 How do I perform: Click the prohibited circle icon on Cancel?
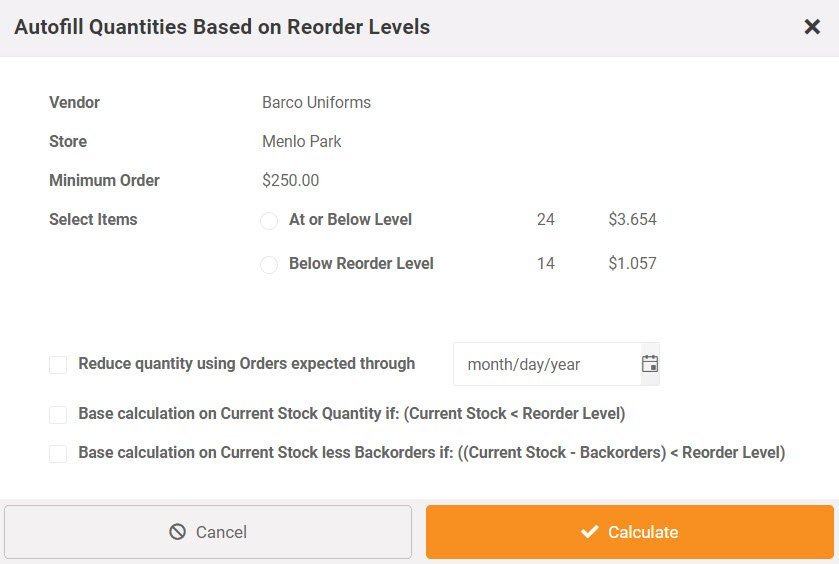pyautogui.click(x=178, y=532)
